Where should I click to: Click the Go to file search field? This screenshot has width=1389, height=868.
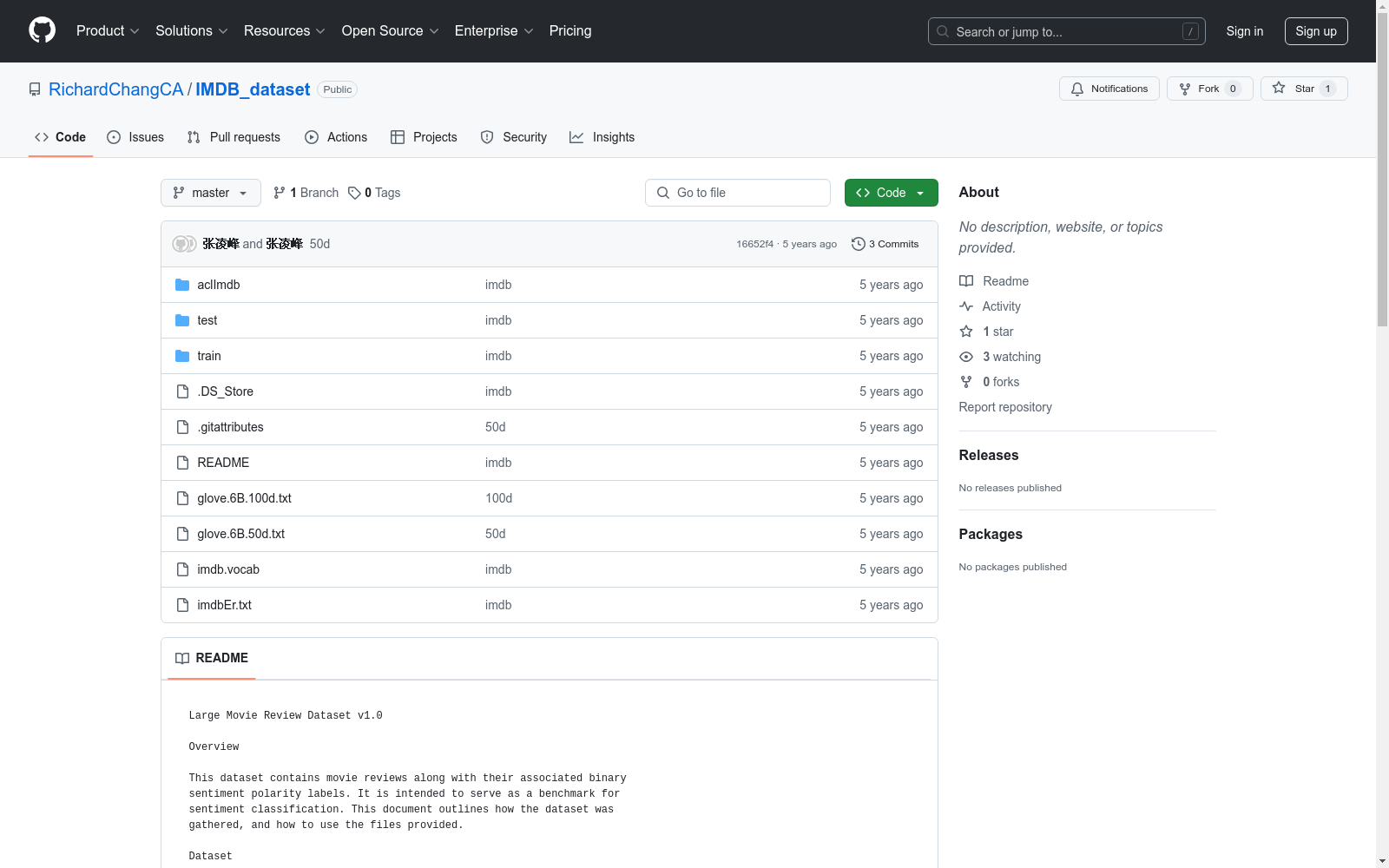click(x=738, y=193)
